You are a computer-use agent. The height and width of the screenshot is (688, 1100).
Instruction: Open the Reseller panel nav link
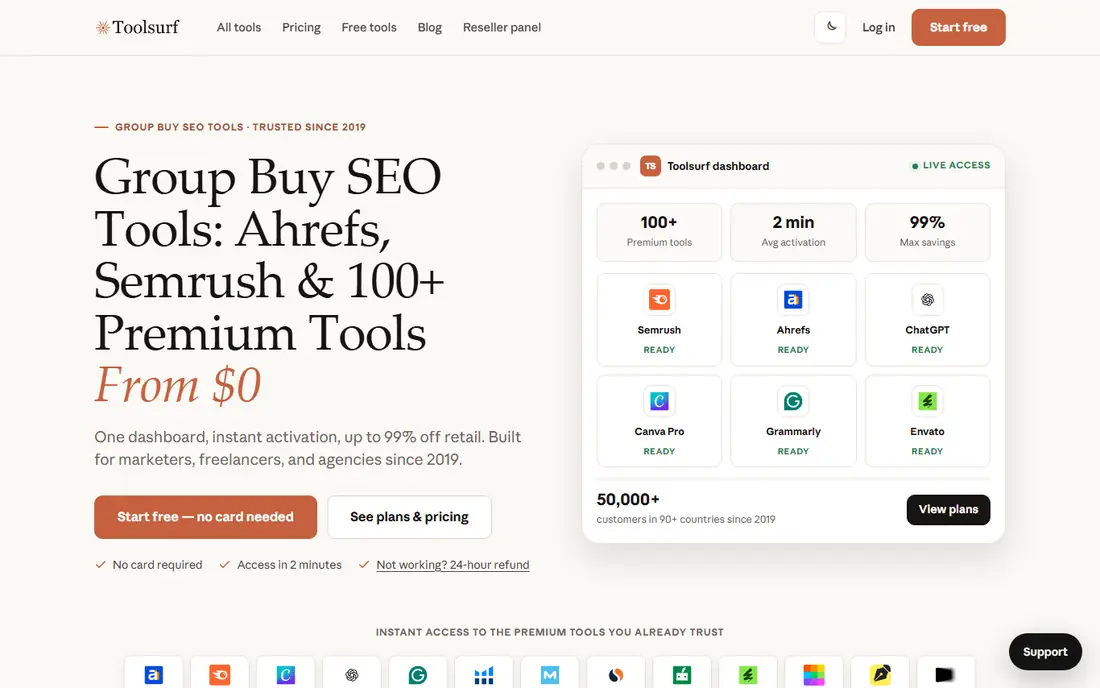502,27
